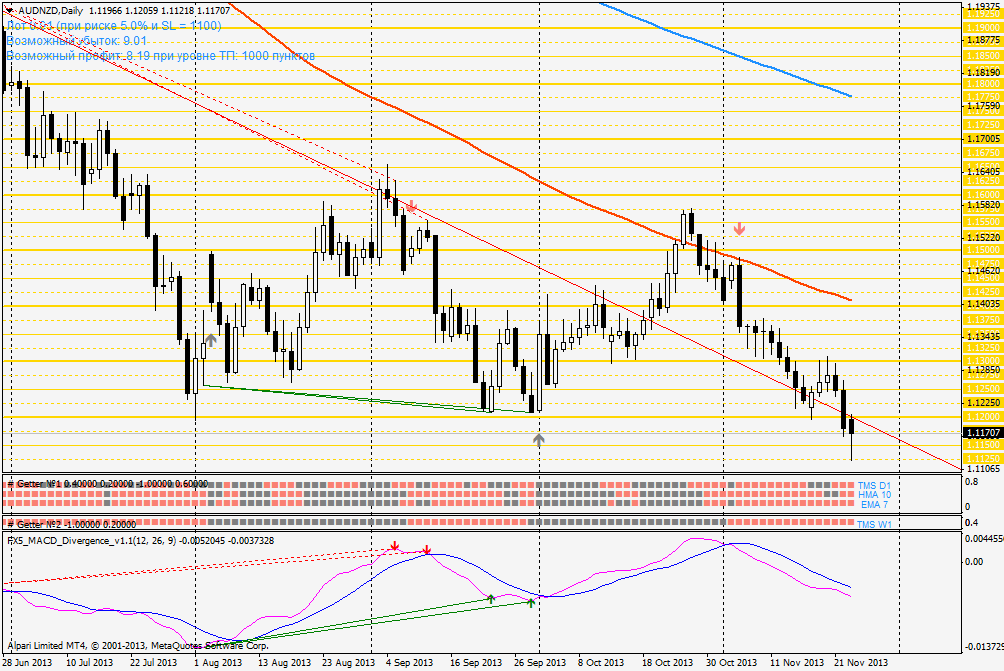Click the 21 Nov 2013 date label

click(x=861, y=663)
